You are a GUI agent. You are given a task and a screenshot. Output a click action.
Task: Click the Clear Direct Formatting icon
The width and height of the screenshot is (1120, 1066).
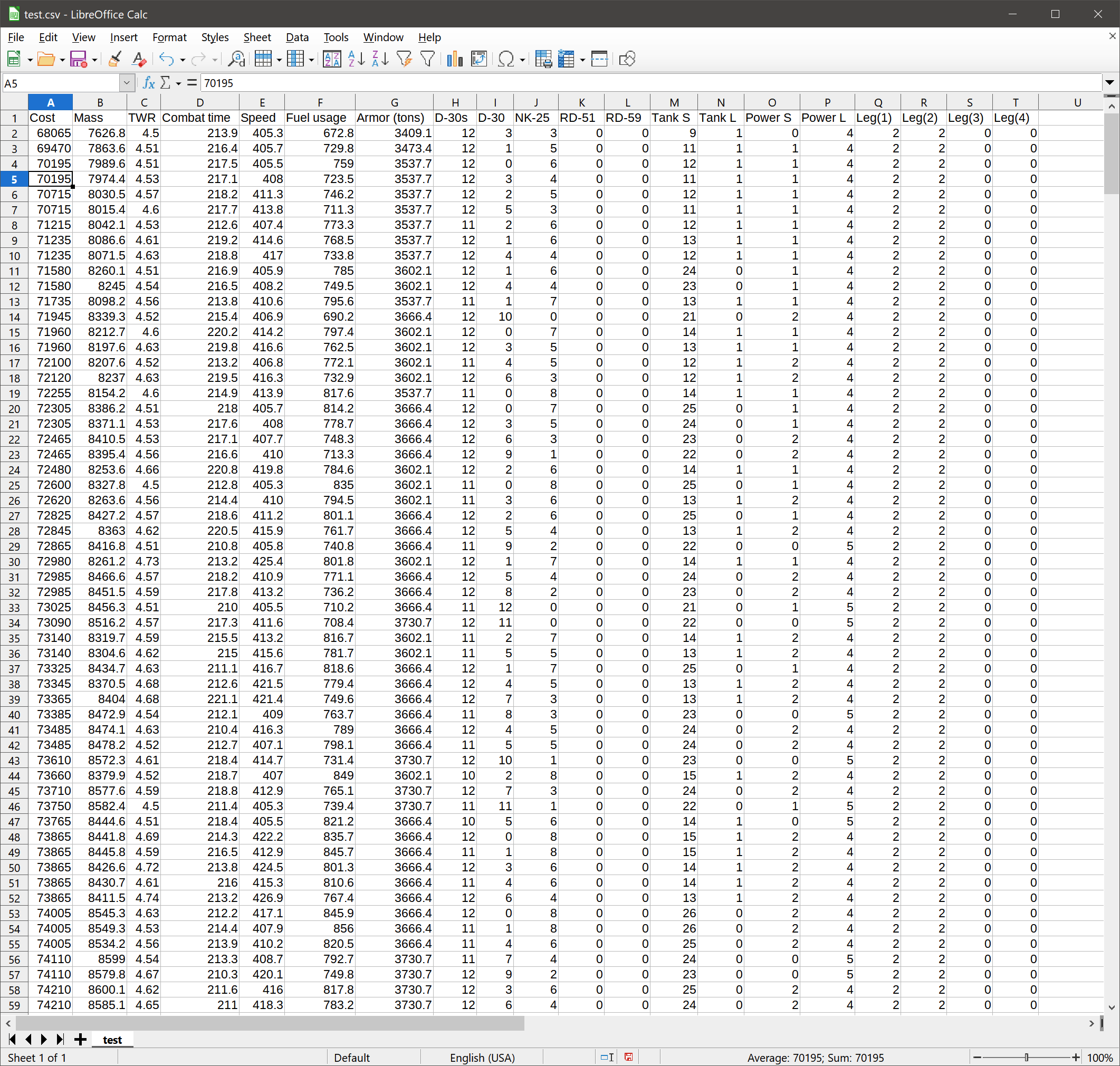139,59
